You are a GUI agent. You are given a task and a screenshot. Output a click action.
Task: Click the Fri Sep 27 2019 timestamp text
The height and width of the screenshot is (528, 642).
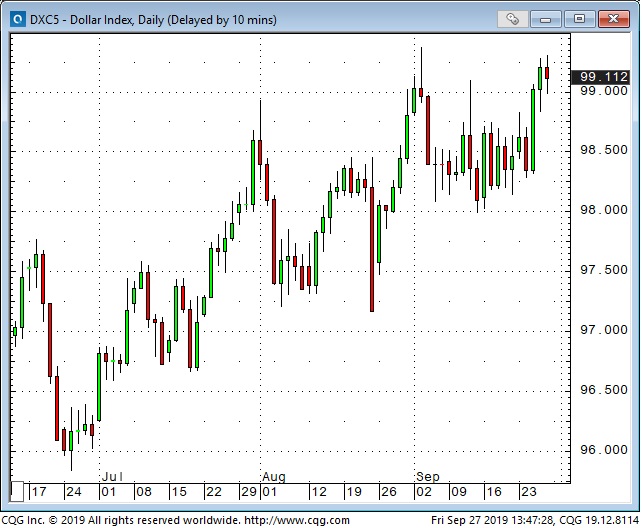(x=493, y=520)
